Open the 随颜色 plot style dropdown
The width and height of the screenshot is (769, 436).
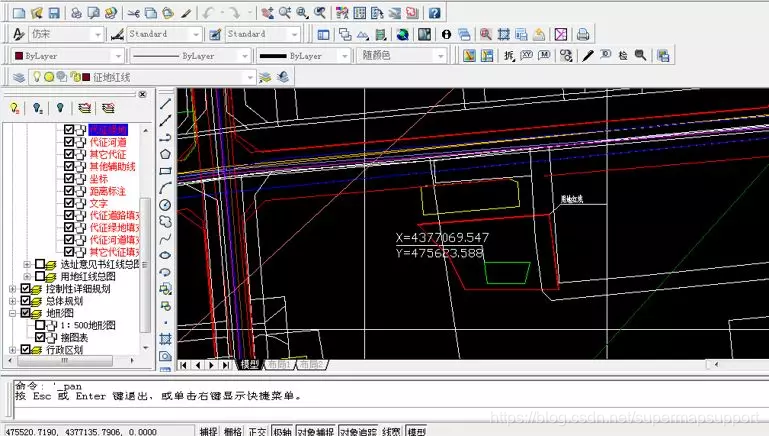point(440,56)
